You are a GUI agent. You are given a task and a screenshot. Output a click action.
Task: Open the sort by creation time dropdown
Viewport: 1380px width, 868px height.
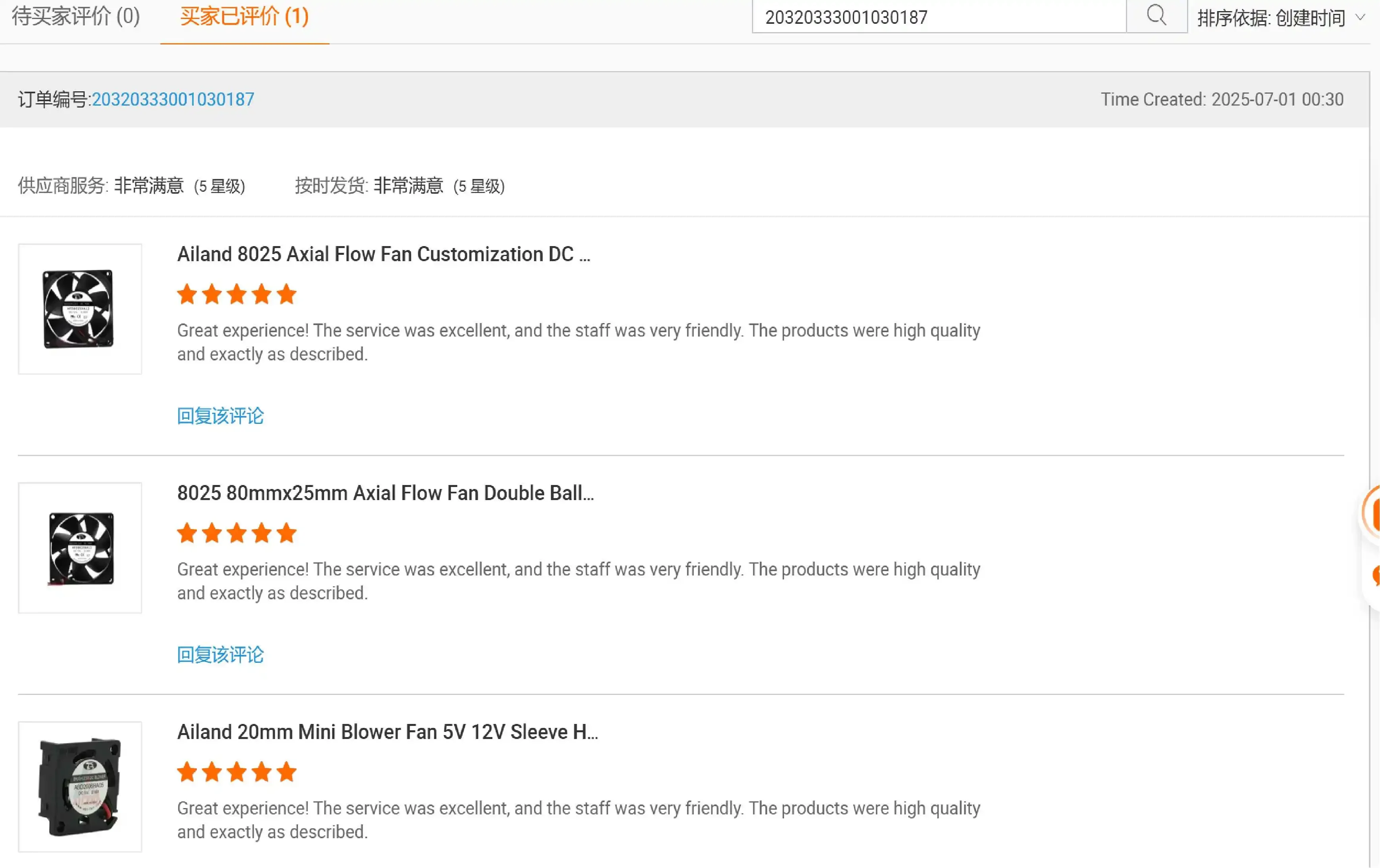1270,18
